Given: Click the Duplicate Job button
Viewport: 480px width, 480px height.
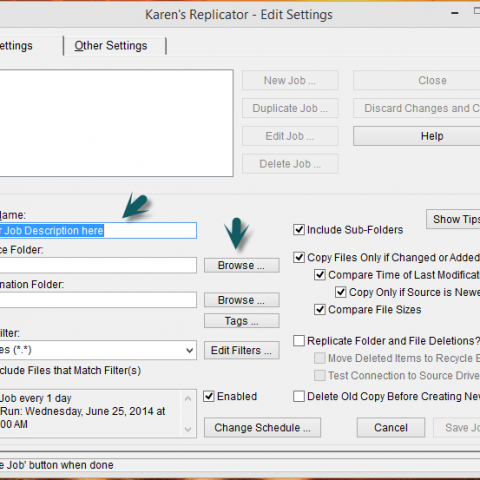Looking at the screenshot, I should (x=290, y=108).
